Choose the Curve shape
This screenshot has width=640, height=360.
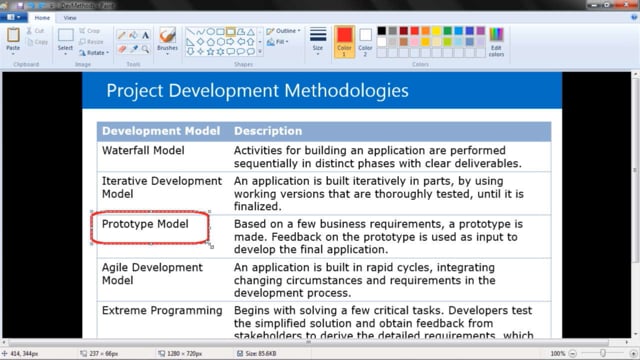pyautogui.click(x=200, y=31)
